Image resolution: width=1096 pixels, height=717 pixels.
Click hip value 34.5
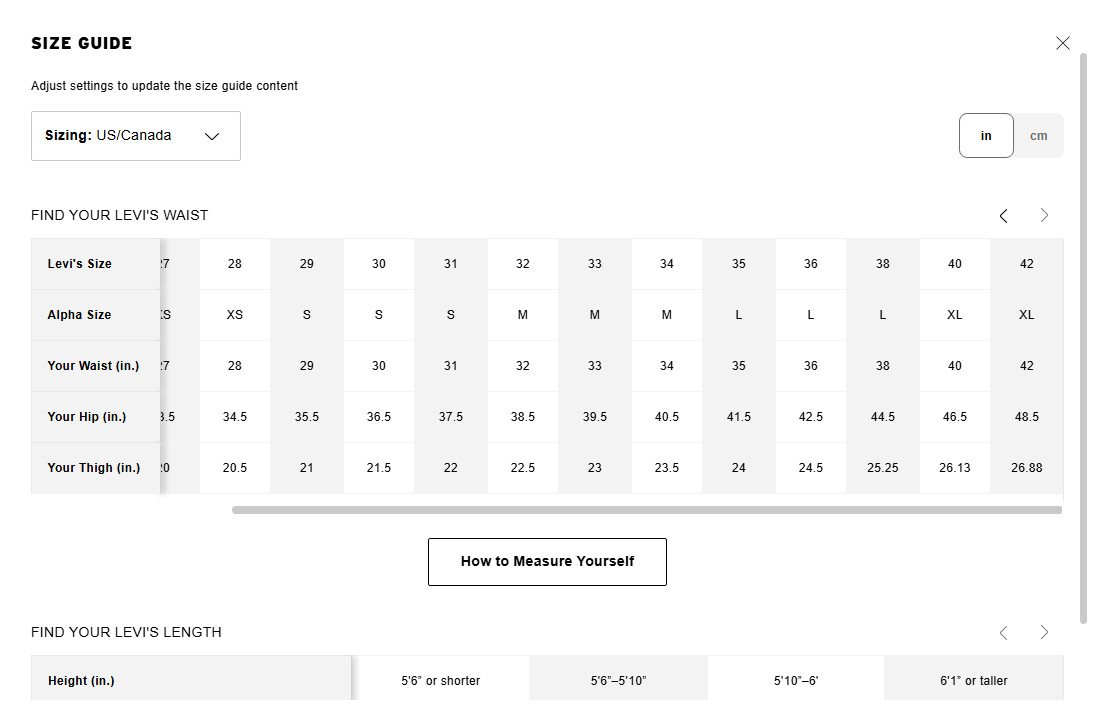[x=235, y=417]
